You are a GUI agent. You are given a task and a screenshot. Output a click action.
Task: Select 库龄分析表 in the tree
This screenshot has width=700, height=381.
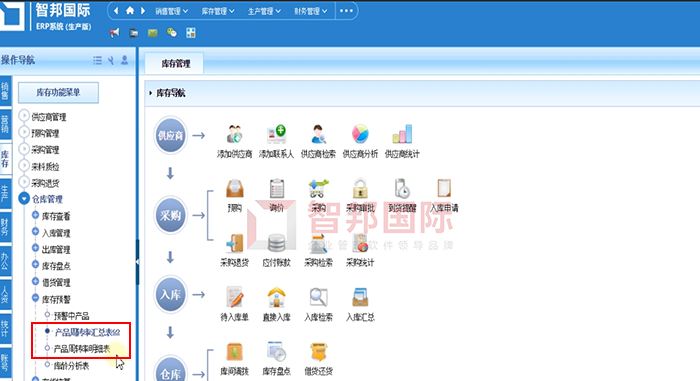tap(71, 366)
